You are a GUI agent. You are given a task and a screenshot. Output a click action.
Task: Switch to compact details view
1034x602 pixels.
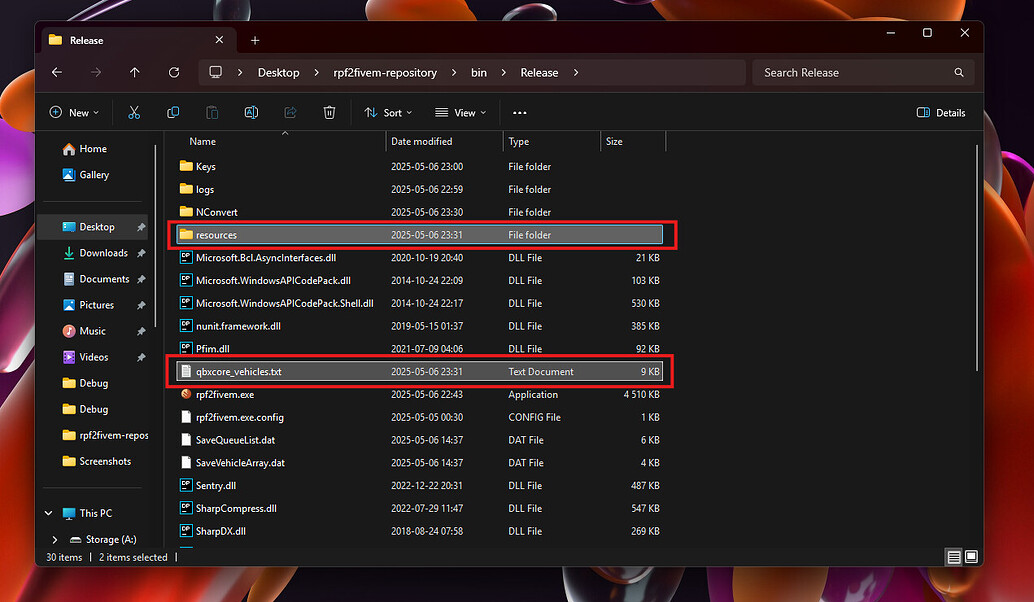pyautogui.click(x=953, y=557)
